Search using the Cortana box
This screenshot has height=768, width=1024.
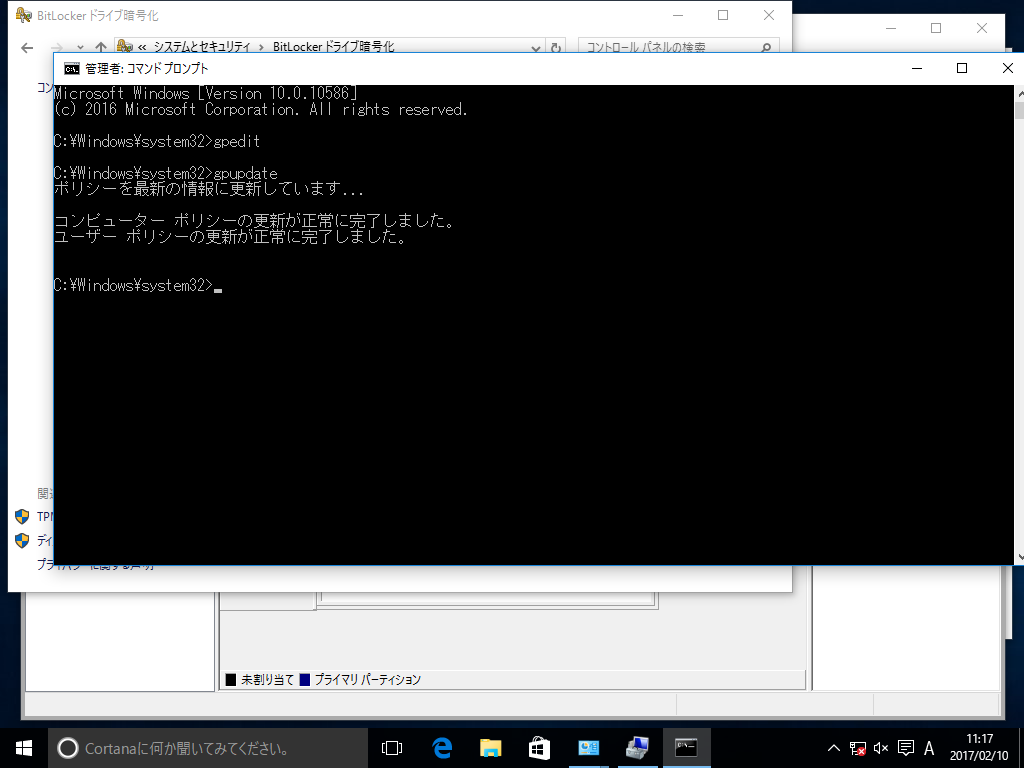tap(208, 748)
